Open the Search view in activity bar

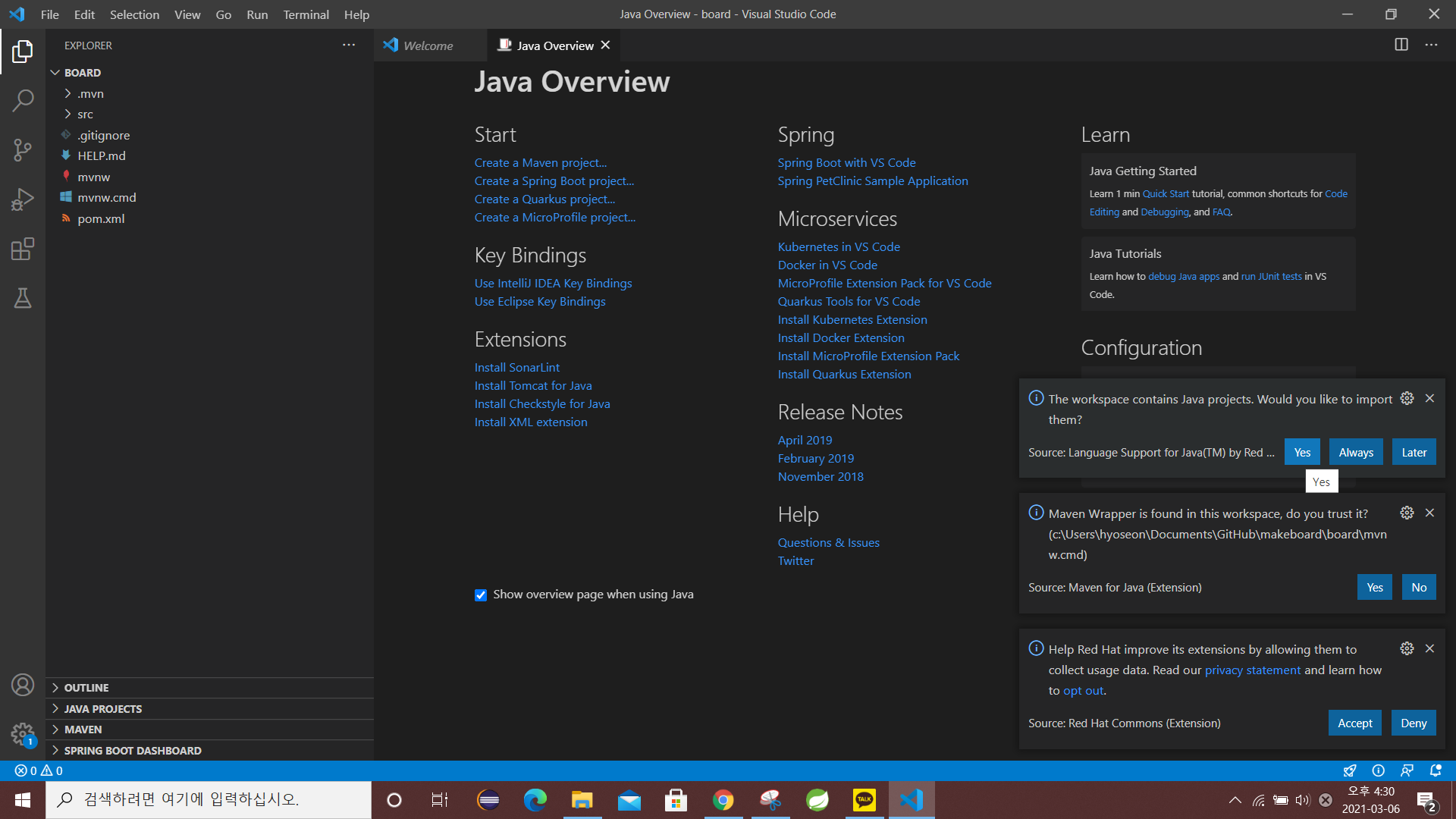point(23,100)
